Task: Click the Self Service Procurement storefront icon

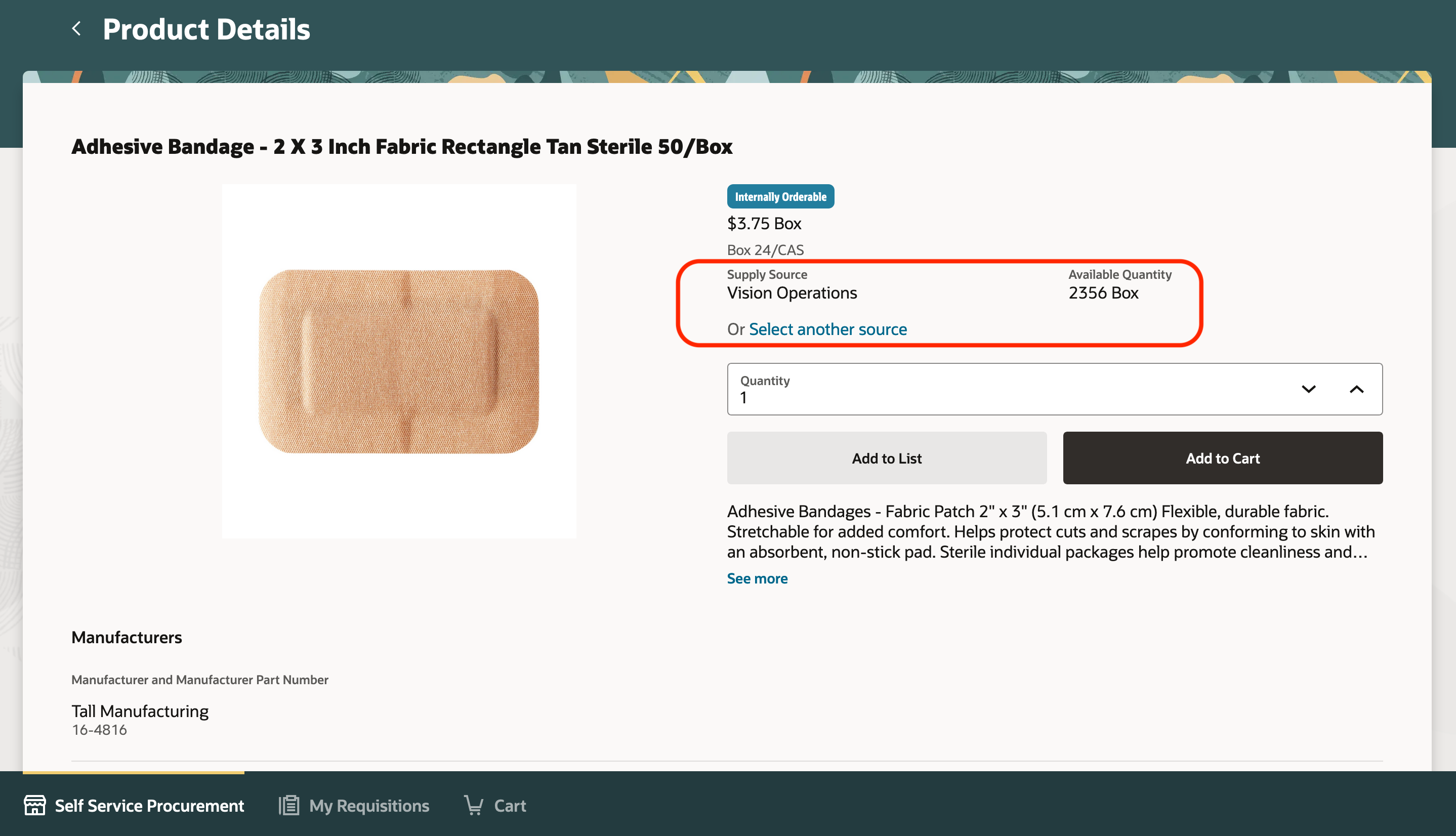Action: point(34,805)
